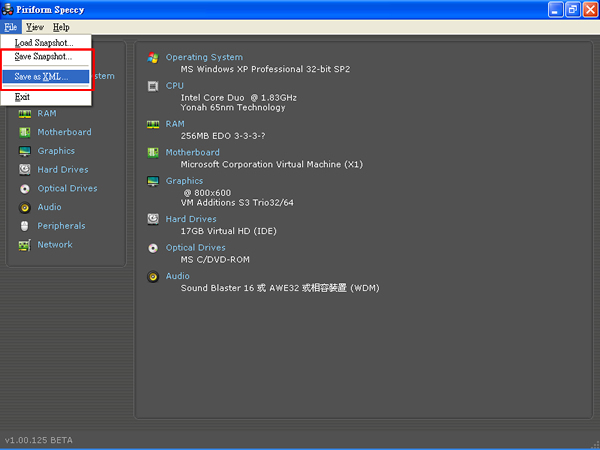The image size is (600, 450).
Task: Click the Sound Blaster 16 audio device text
Action: point(280,288)
